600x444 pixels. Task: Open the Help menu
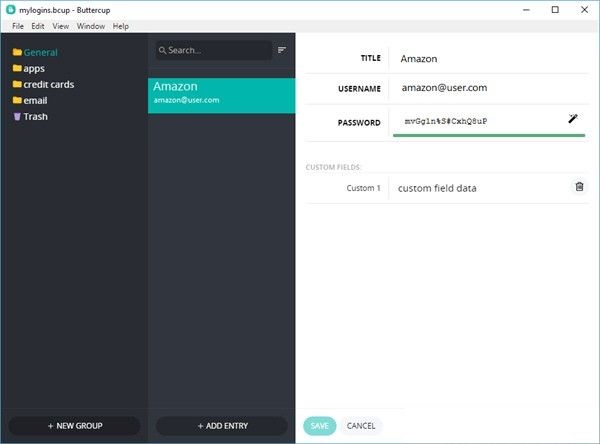121,26
